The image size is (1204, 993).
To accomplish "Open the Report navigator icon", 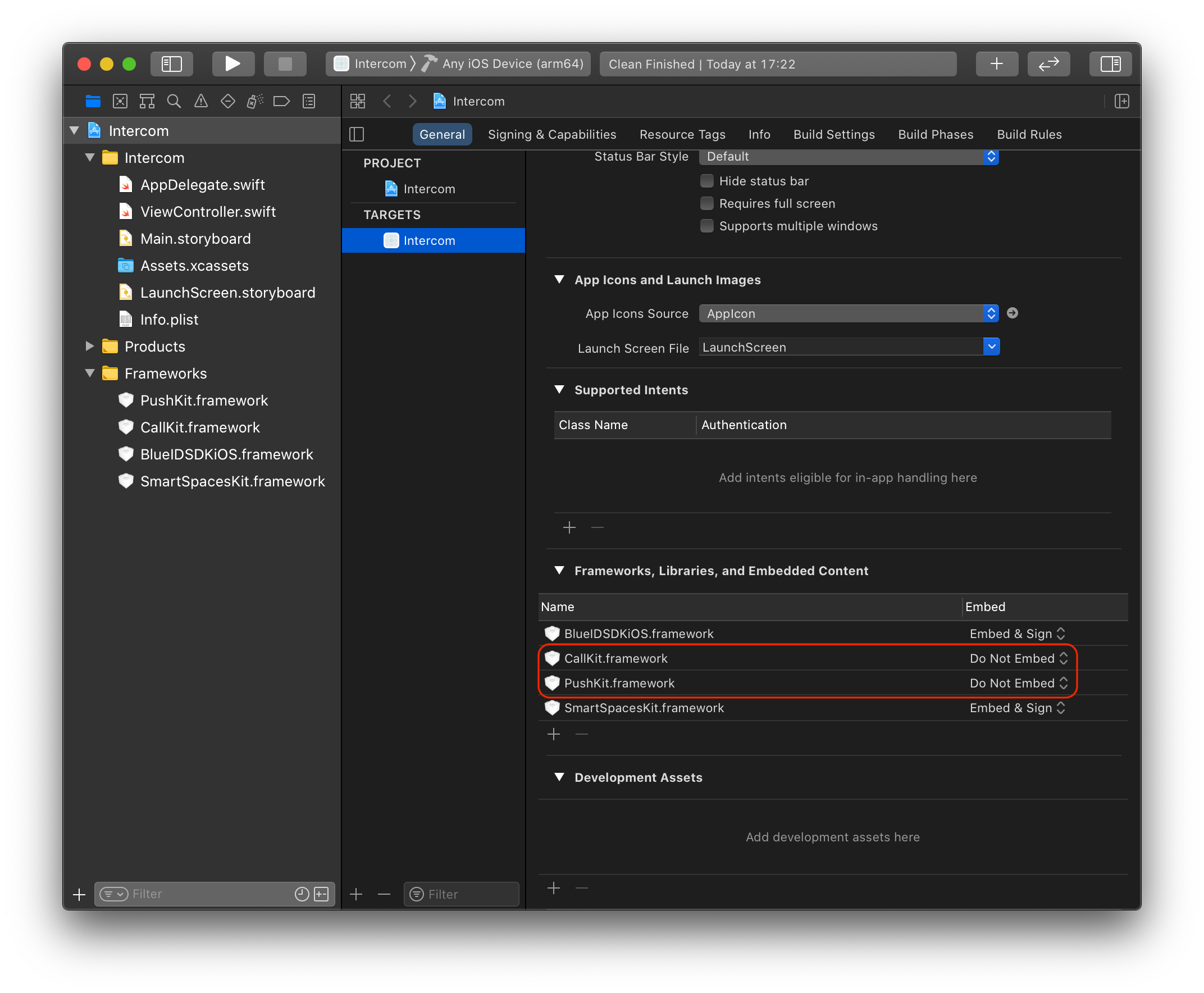I will click(309, 101).
